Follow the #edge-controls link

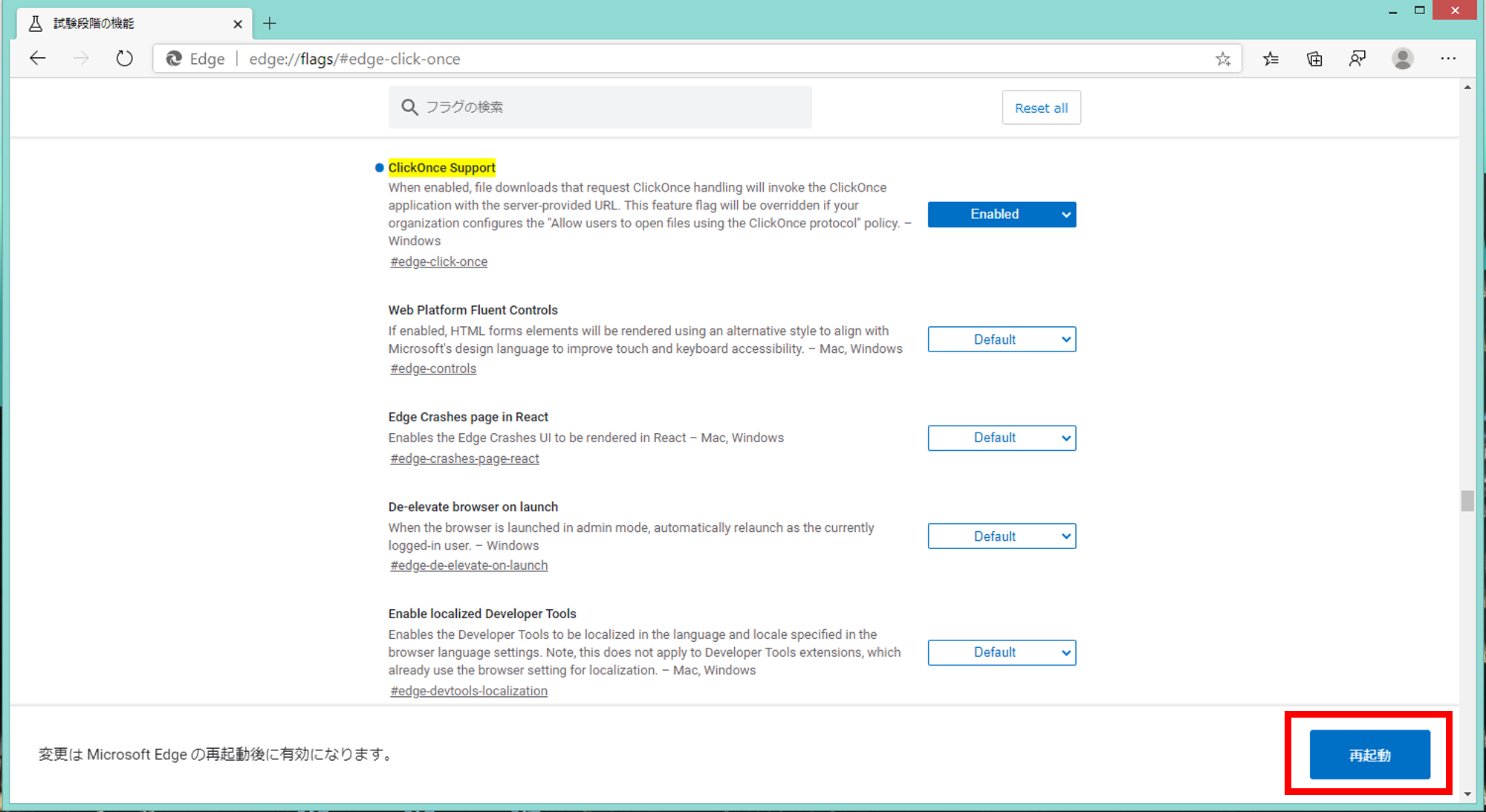433,368
